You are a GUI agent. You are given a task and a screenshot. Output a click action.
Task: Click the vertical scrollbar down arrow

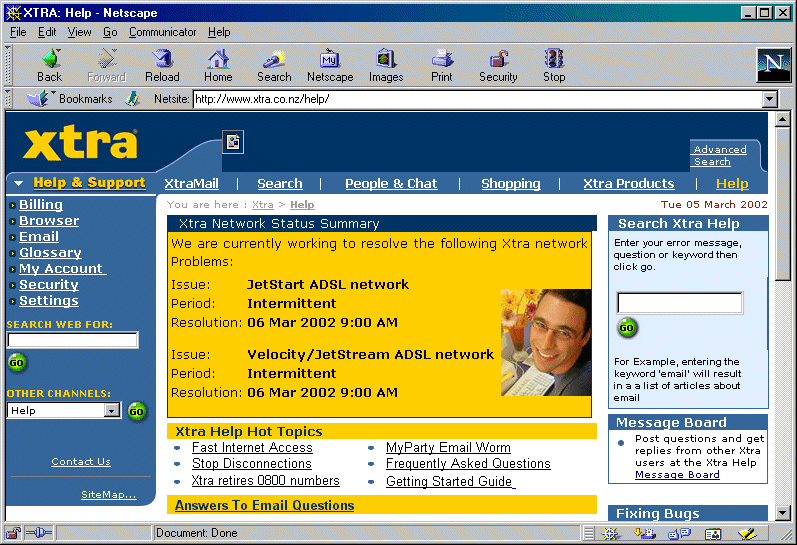tap(782, 513)
